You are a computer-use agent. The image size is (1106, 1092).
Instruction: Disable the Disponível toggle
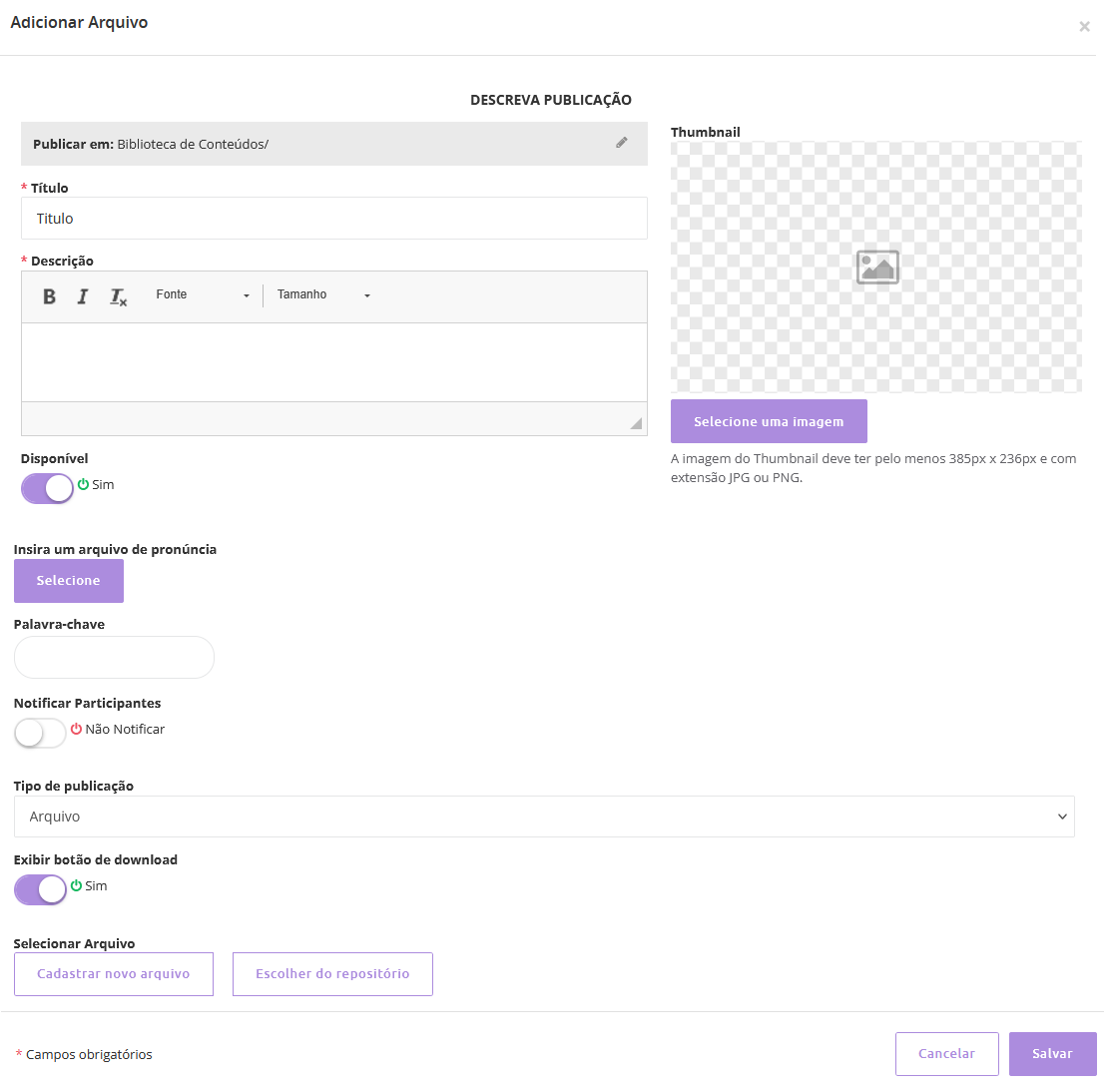(47, 488)
